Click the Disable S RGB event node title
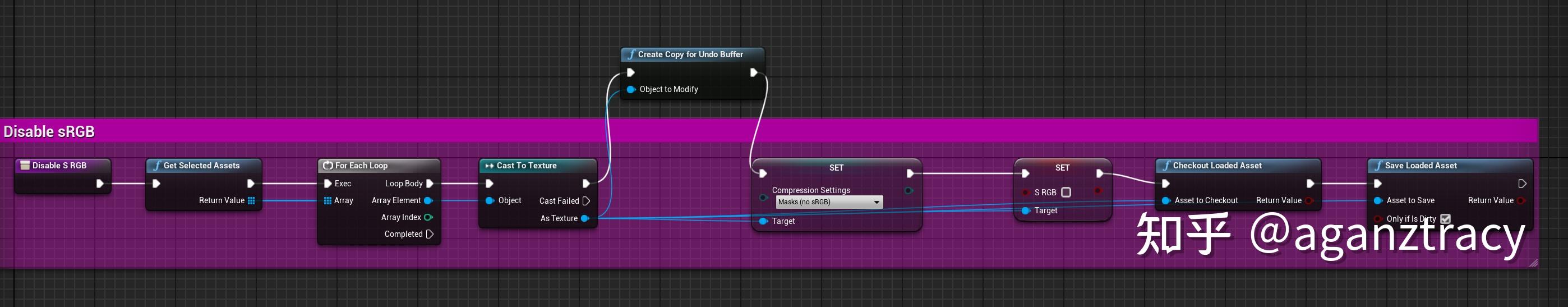The image size is (1568, 307). coord(59,166)
